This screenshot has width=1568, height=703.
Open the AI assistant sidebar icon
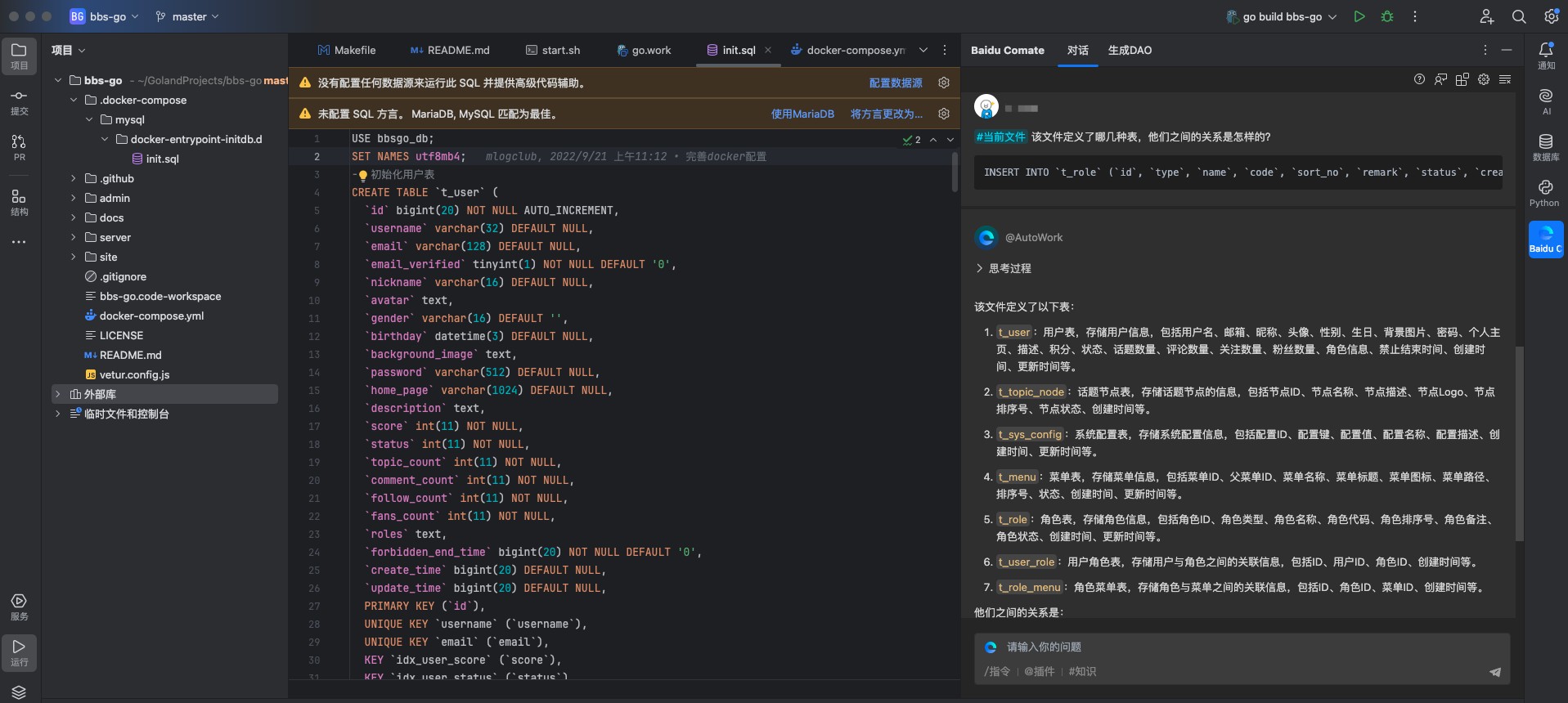(x=1546, y=102)
